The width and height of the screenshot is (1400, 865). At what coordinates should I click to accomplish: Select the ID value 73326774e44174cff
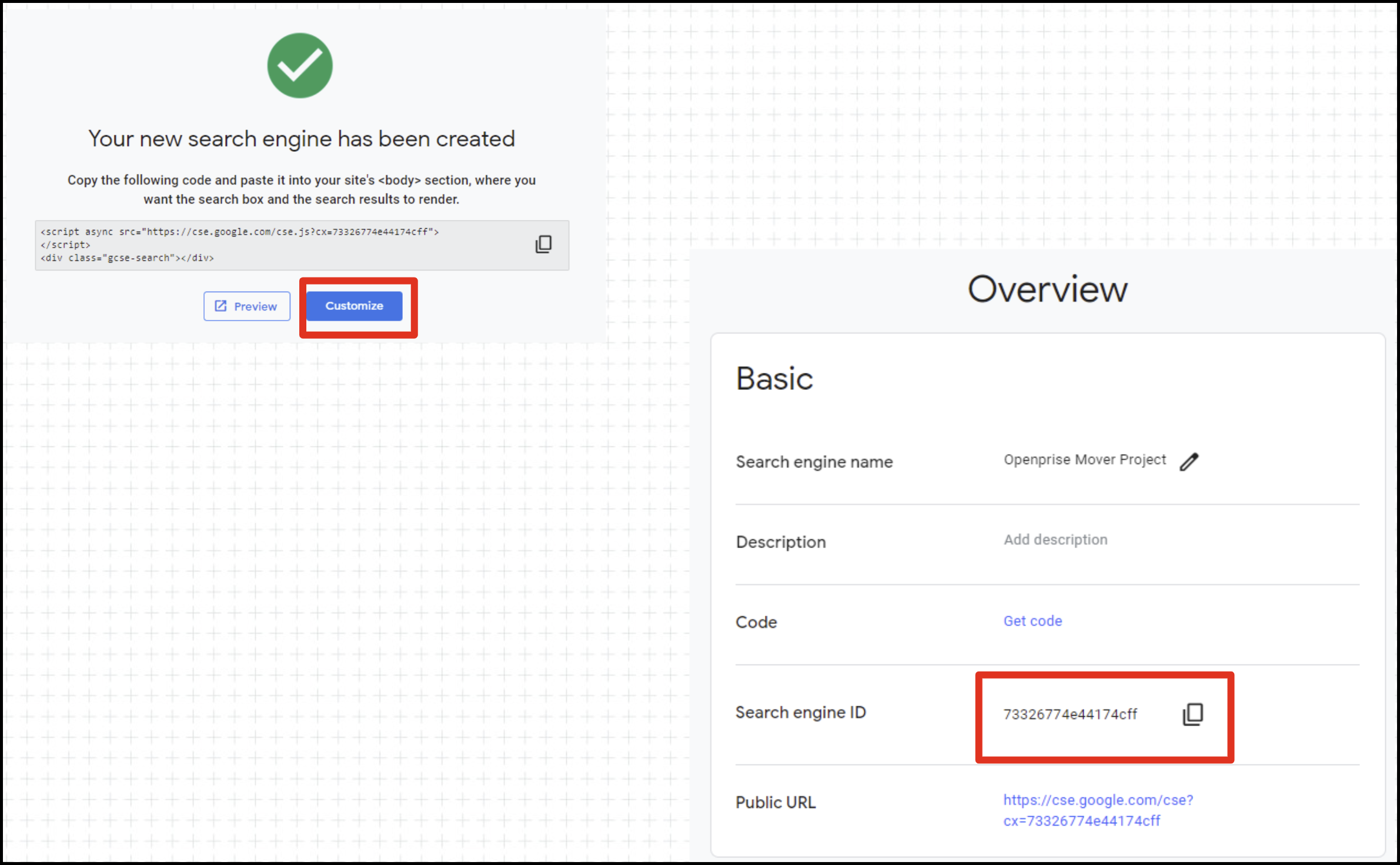[x=1070, y=714]
